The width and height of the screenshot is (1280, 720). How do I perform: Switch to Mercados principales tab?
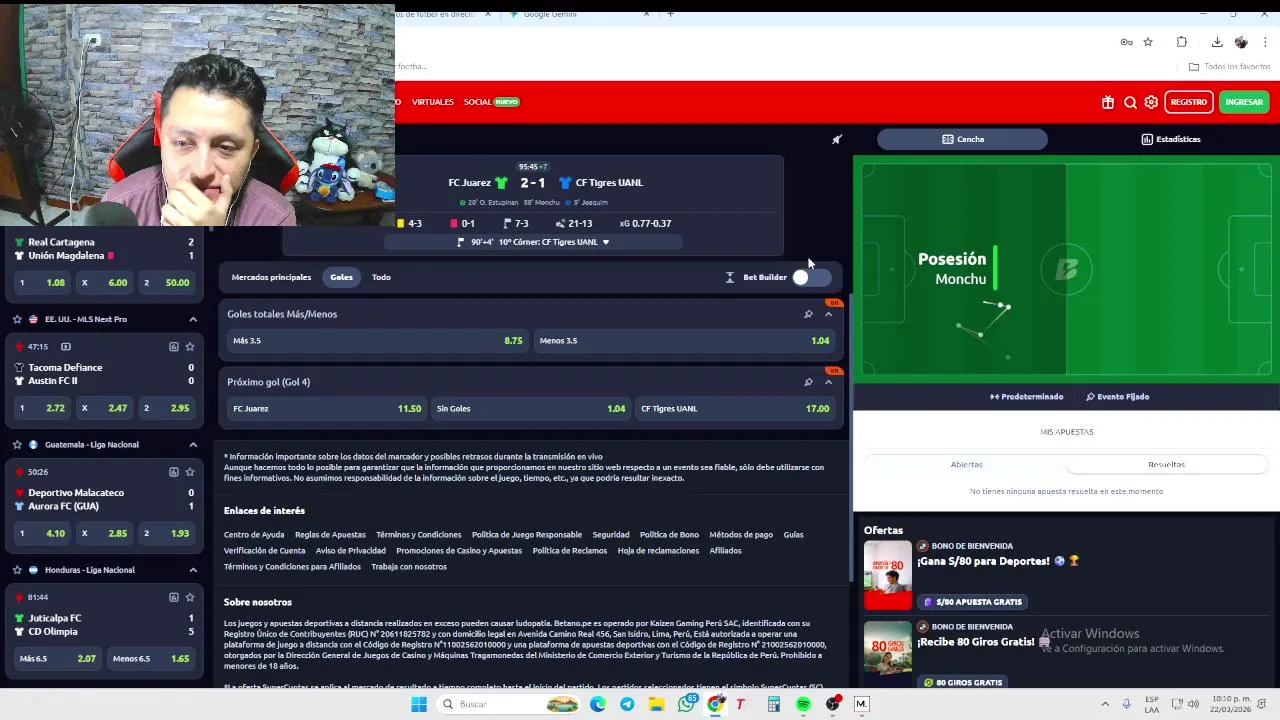[271, 277]
